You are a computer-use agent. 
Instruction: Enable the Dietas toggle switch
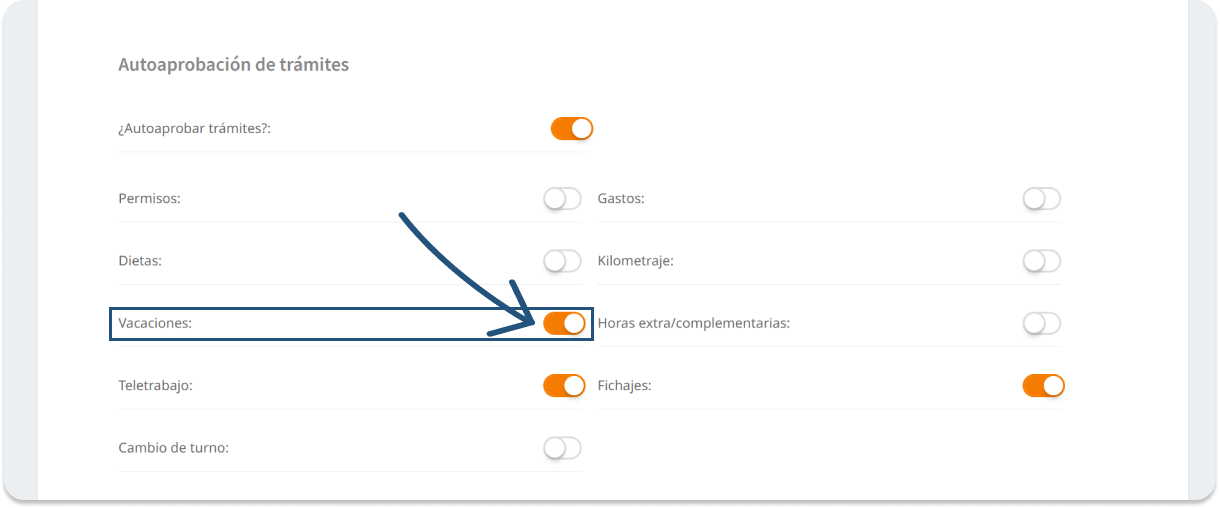coord(562,261)
